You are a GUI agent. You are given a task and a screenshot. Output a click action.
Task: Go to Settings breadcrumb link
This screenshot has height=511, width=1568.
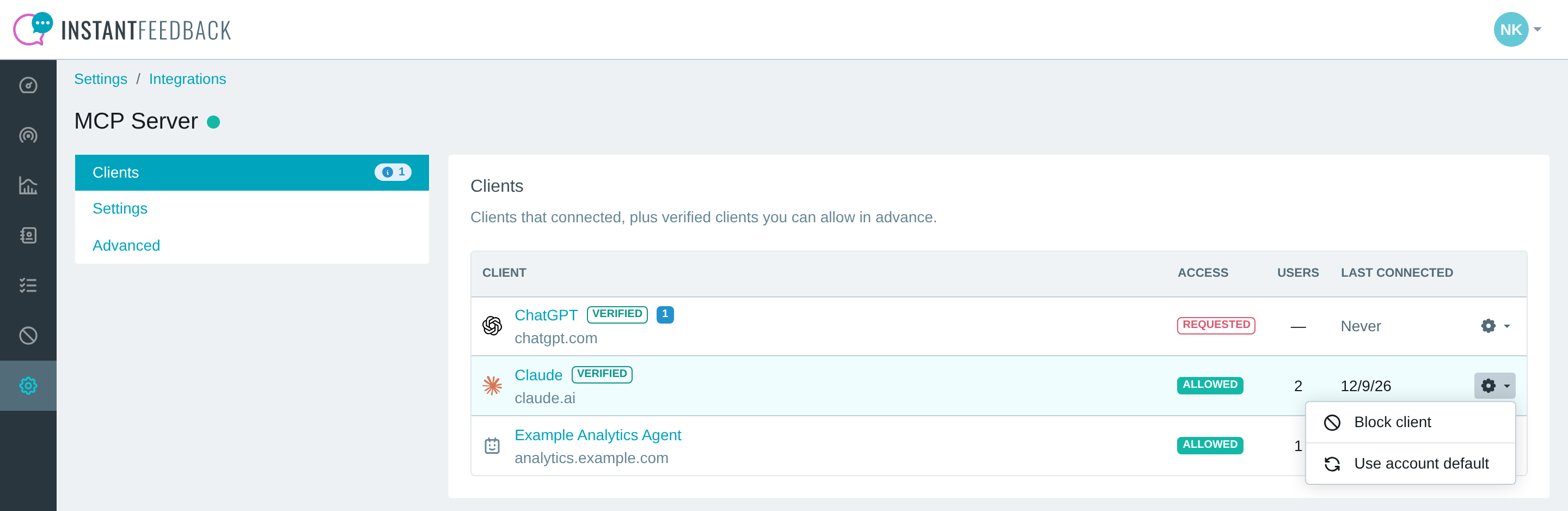point(100,79)
